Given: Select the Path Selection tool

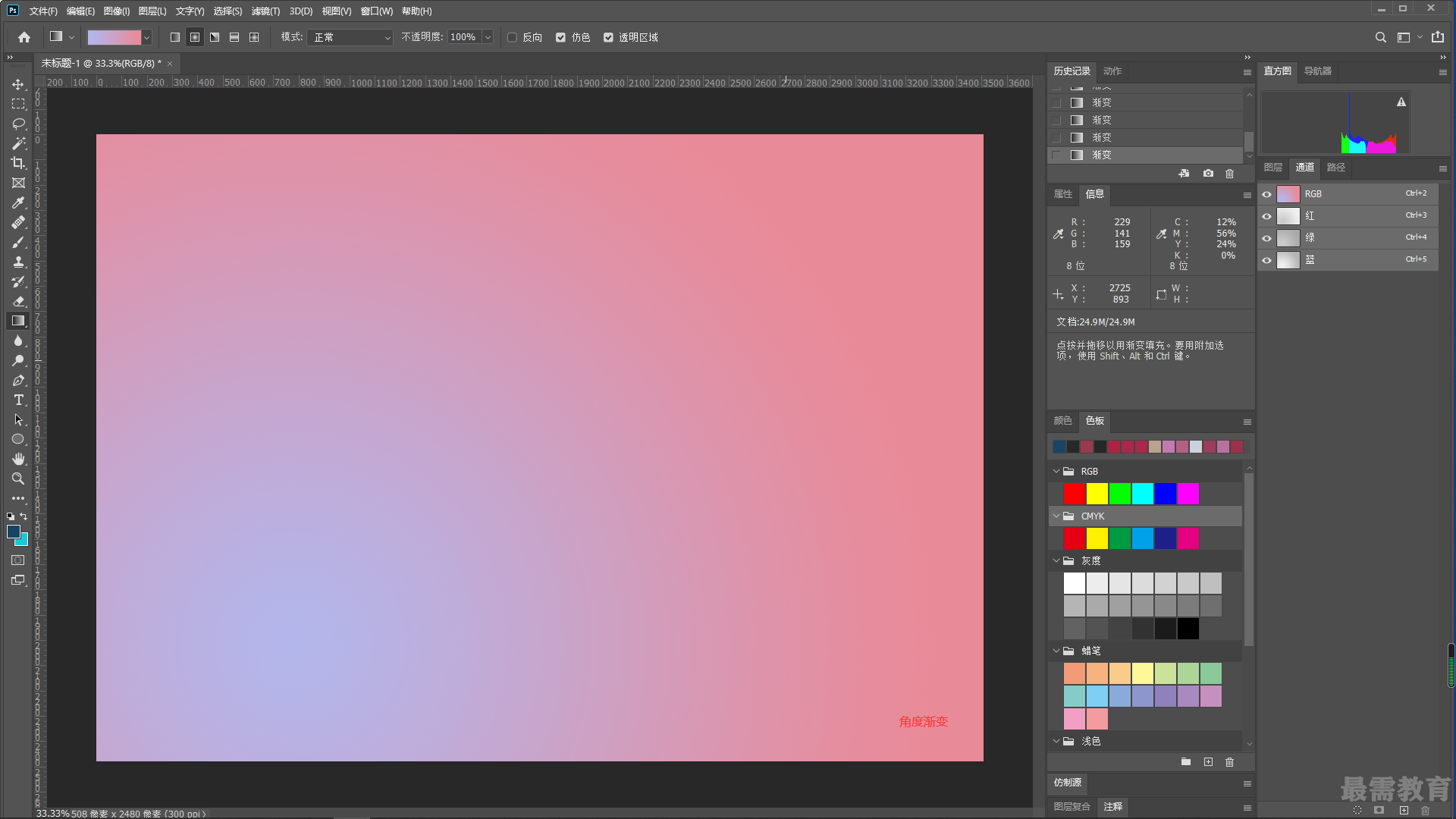Looking at the screenshot, I should (18, 419).
